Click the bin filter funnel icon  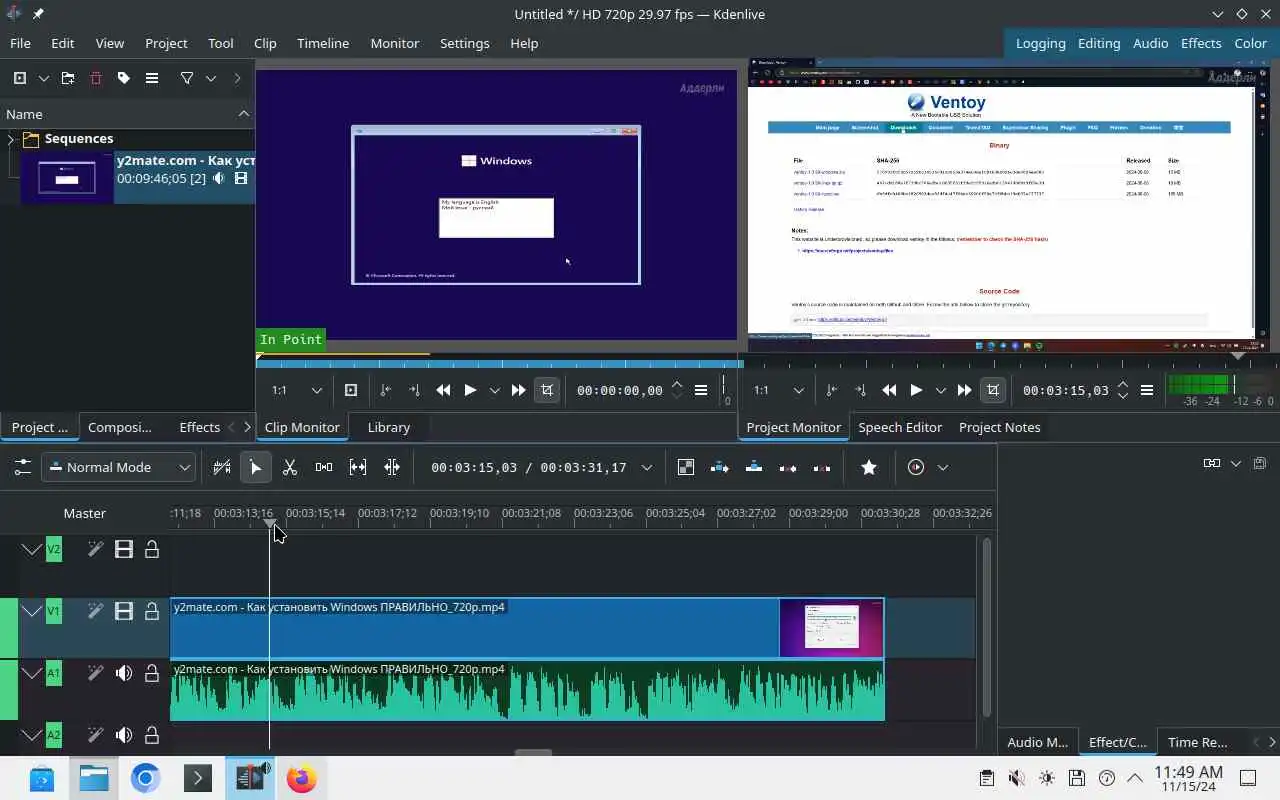coord(187,78)
